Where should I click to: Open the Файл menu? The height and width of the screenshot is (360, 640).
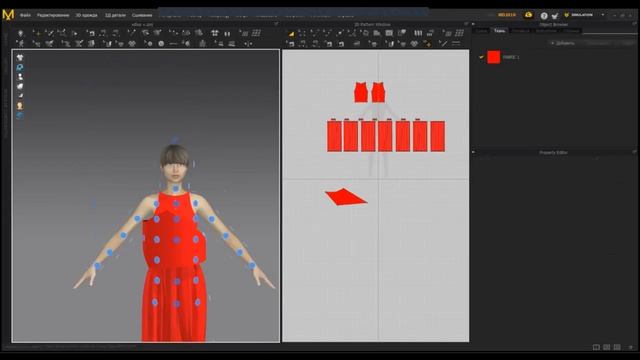tap(25, 15)
